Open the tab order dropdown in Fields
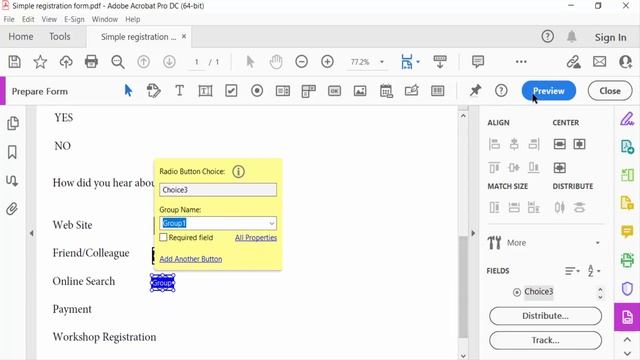Viewport: 640px width, 360px height. click(594, 271)
